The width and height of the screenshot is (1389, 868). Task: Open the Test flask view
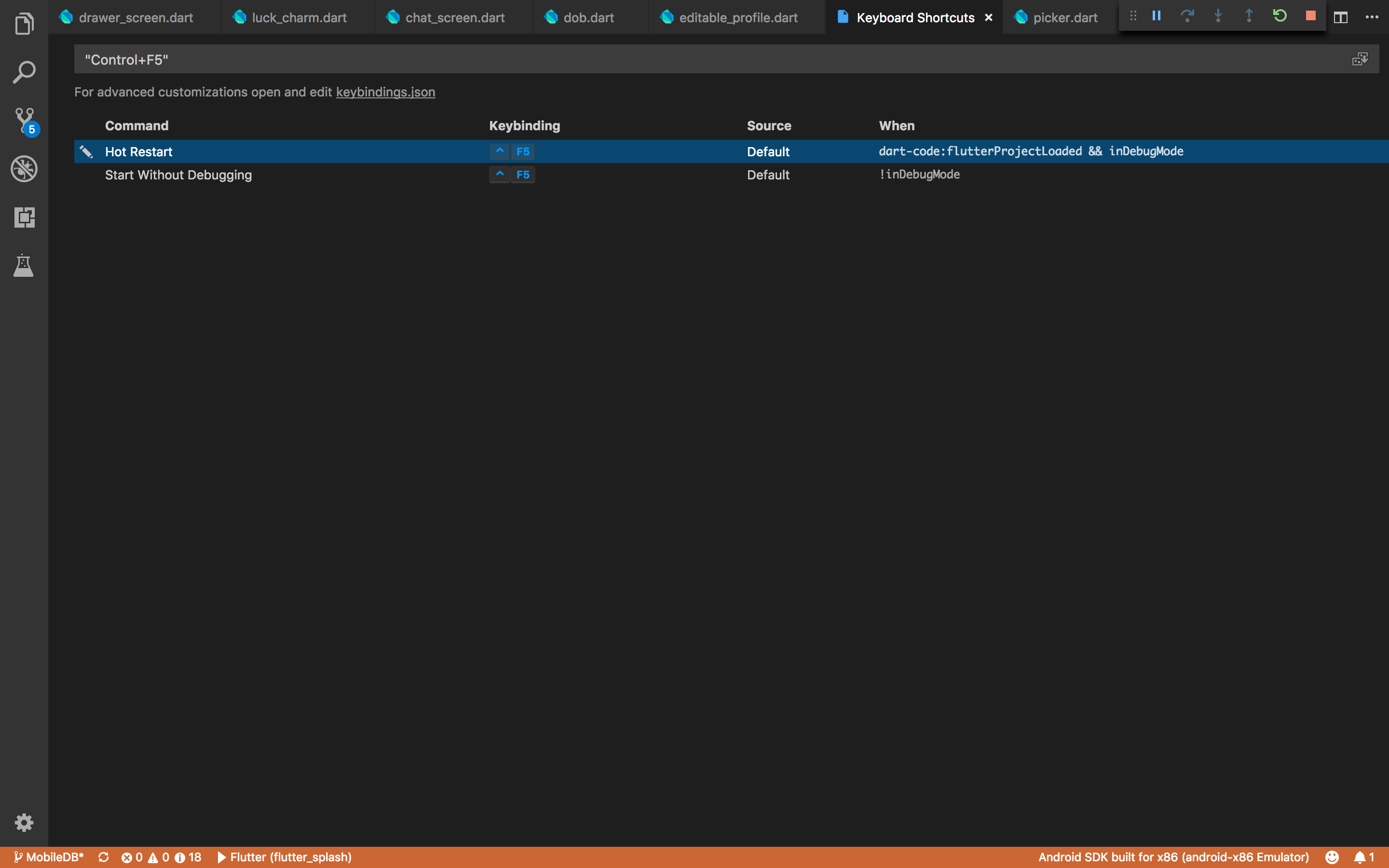click(24, 265)
